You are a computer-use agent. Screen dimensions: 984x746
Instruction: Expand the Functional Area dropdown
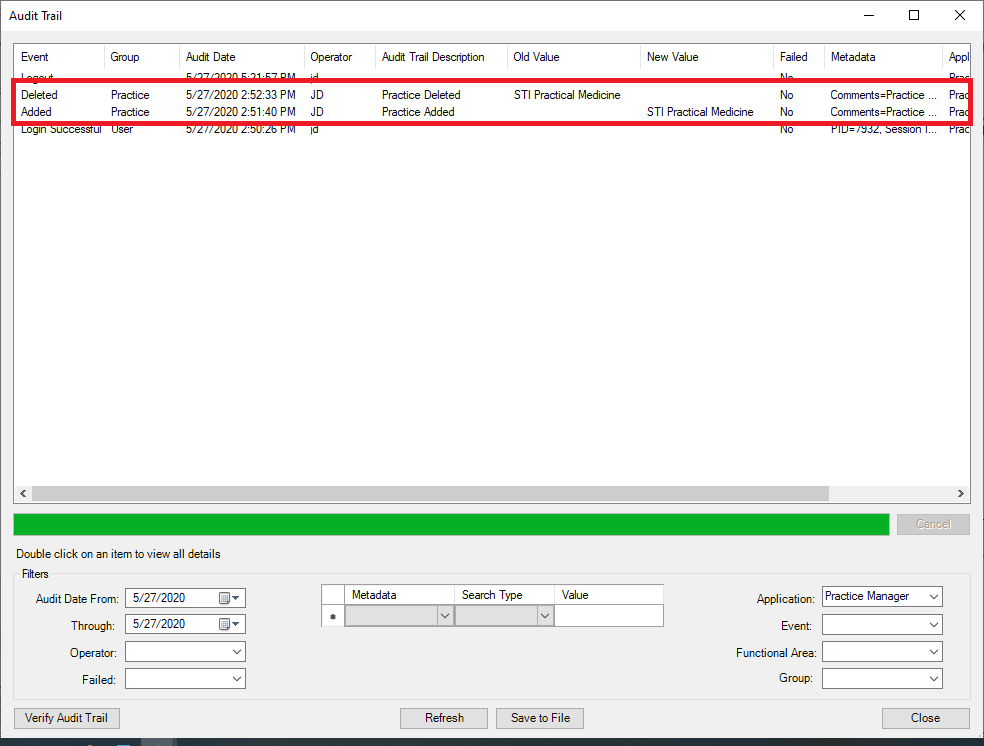point(933,652)
